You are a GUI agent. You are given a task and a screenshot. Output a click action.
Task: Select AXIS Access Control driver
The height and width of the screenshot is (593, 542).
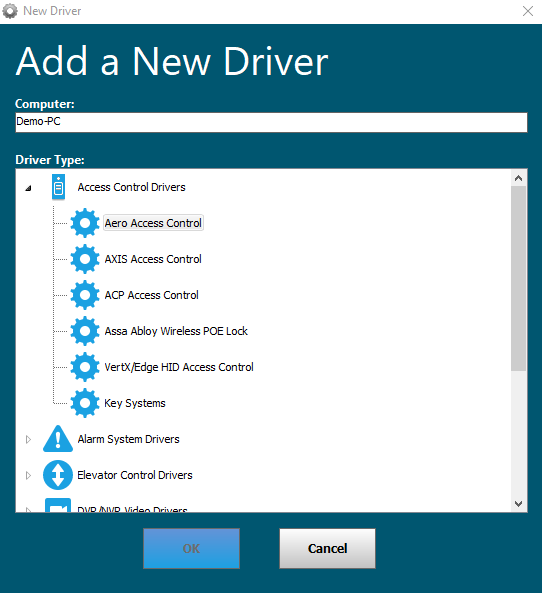click(153, 259)
